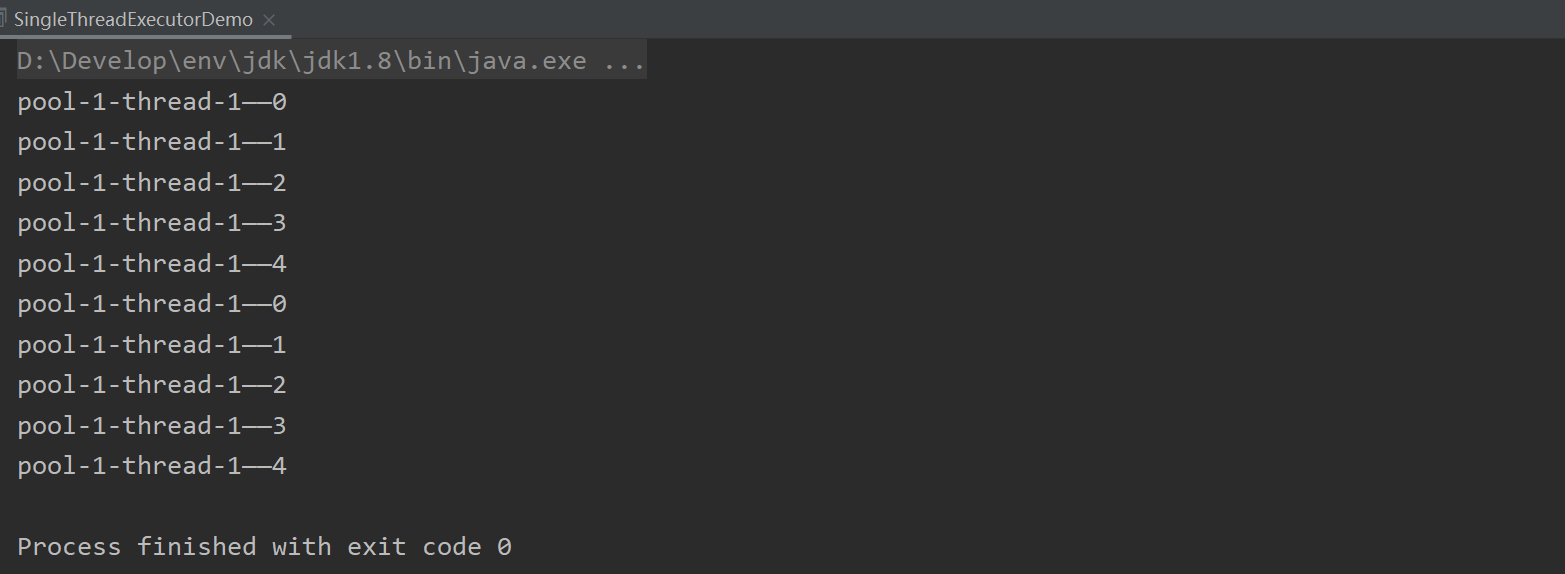Select second pool-1-thread-1——1 output line
Screen dimensions: 1565x574
(152, 345)
